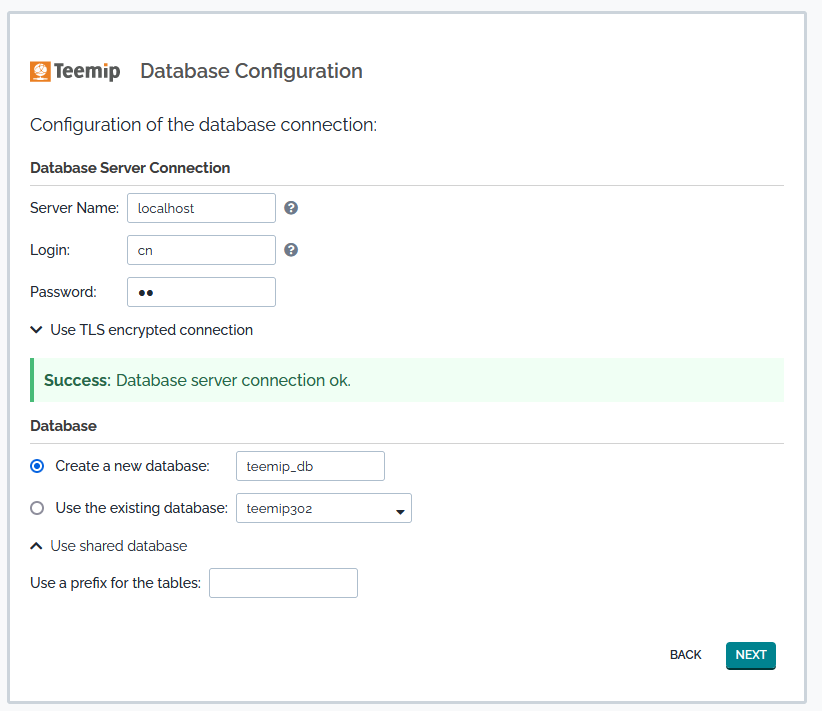Focus the Server Name field containing localhost
Image resolution: width=822 pixels, height=711 pixels.
point(201,208)
